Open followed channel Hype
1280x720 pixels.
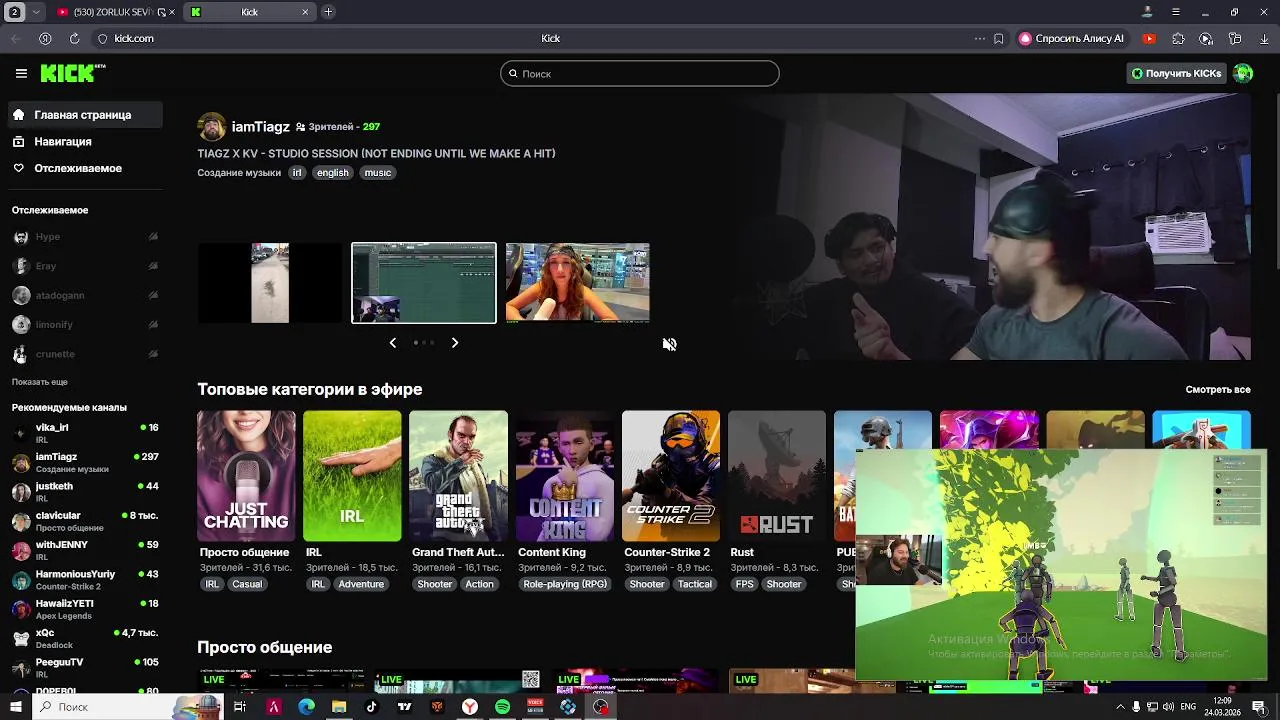85,237
